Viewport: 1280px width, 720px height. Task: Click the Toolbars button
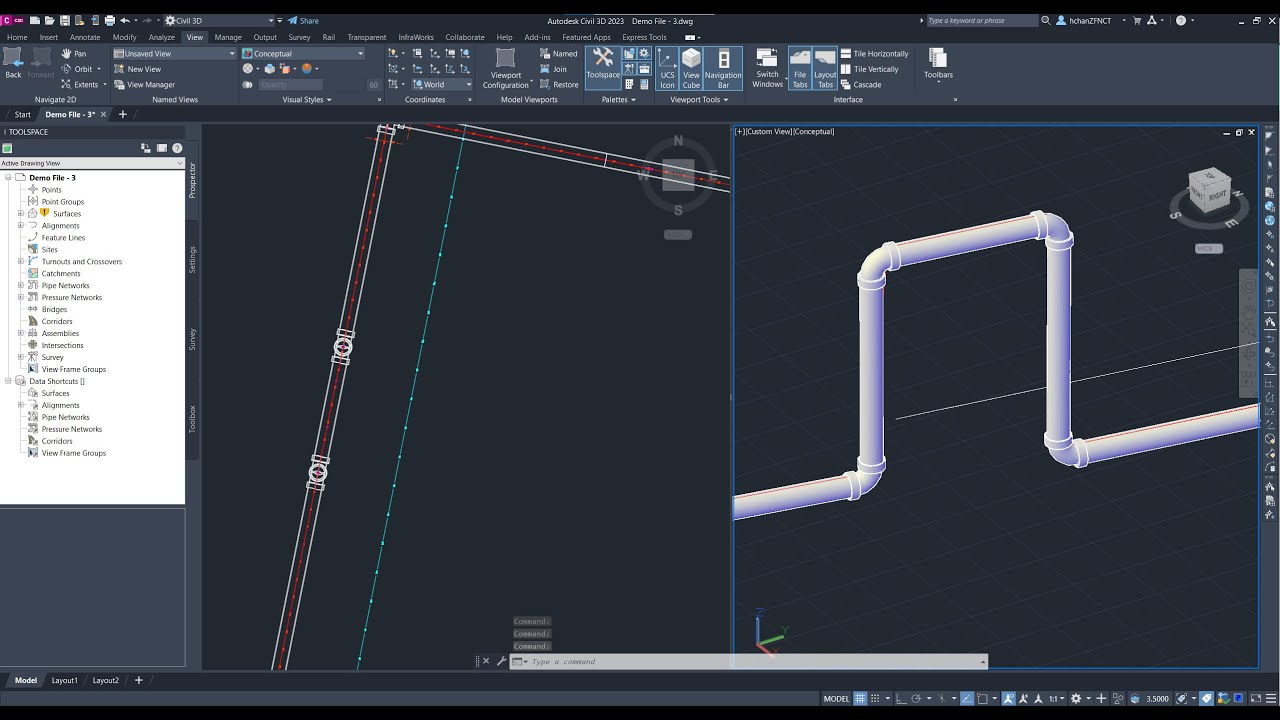pyautogui.click(x=938, y=64)
